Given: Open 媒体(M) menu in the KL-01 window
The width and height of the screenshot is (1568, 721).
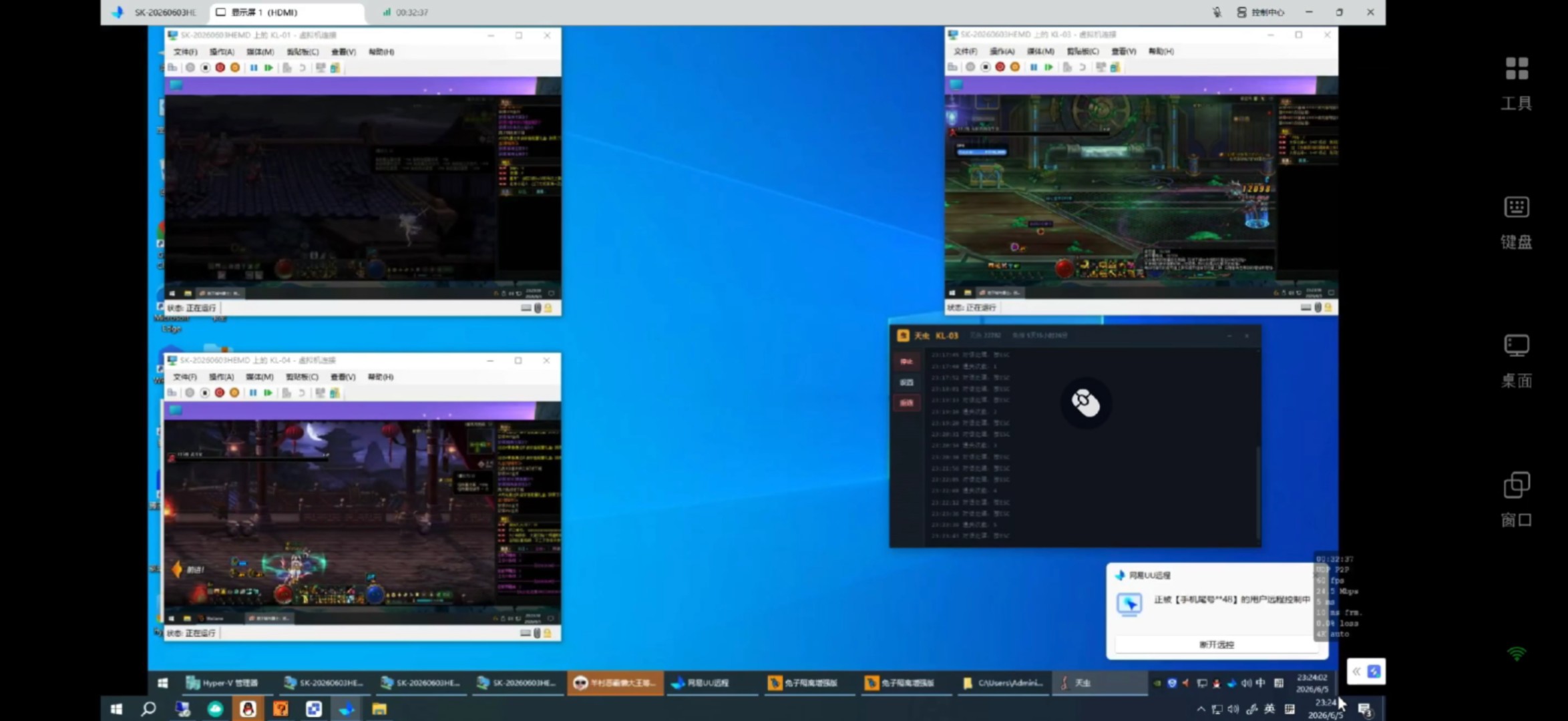Looking at the screenshot, I should [x=260, y=51].
